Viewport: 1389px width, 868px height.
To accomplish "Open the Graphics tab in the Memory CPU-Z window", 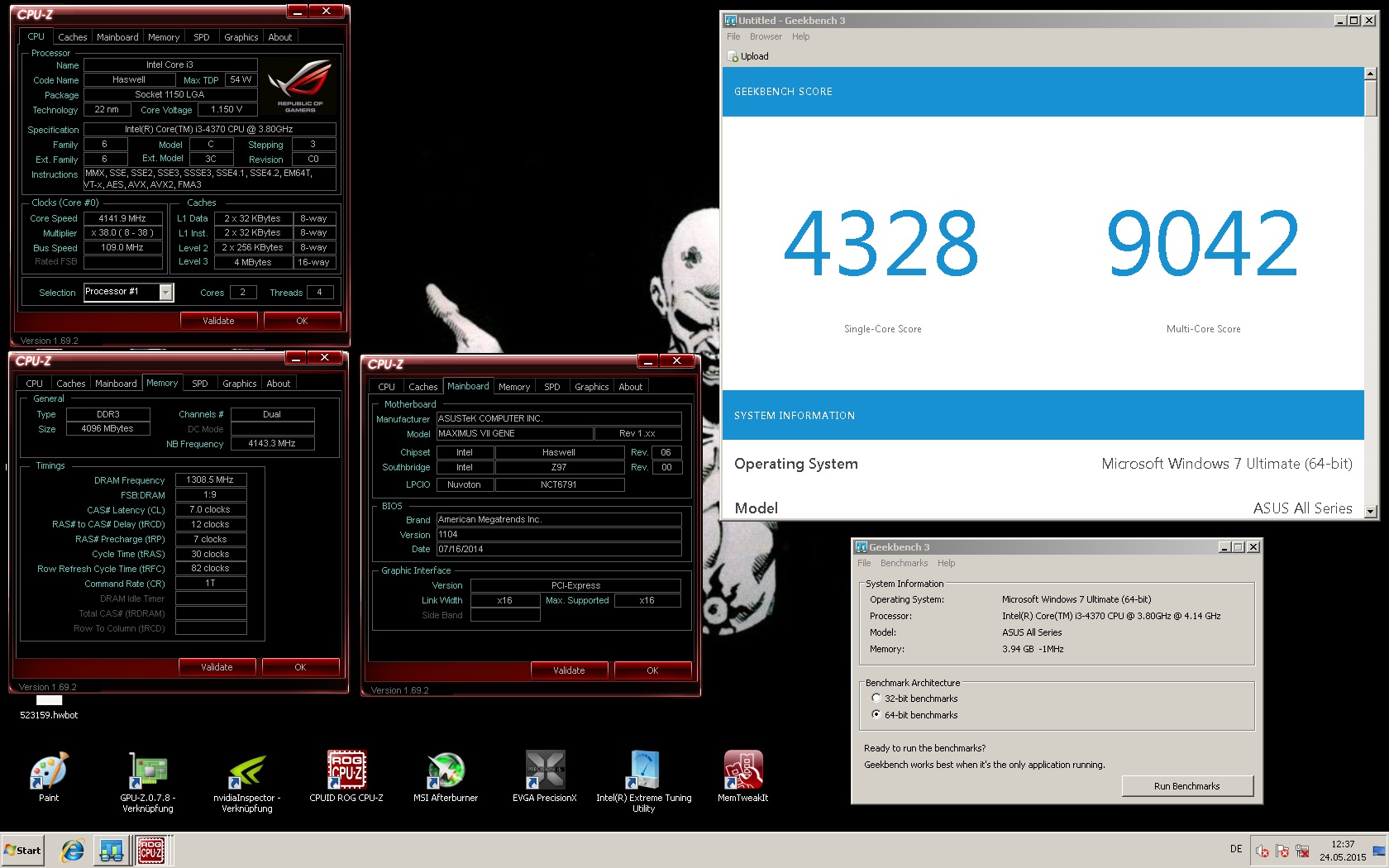I will point(240,384).
